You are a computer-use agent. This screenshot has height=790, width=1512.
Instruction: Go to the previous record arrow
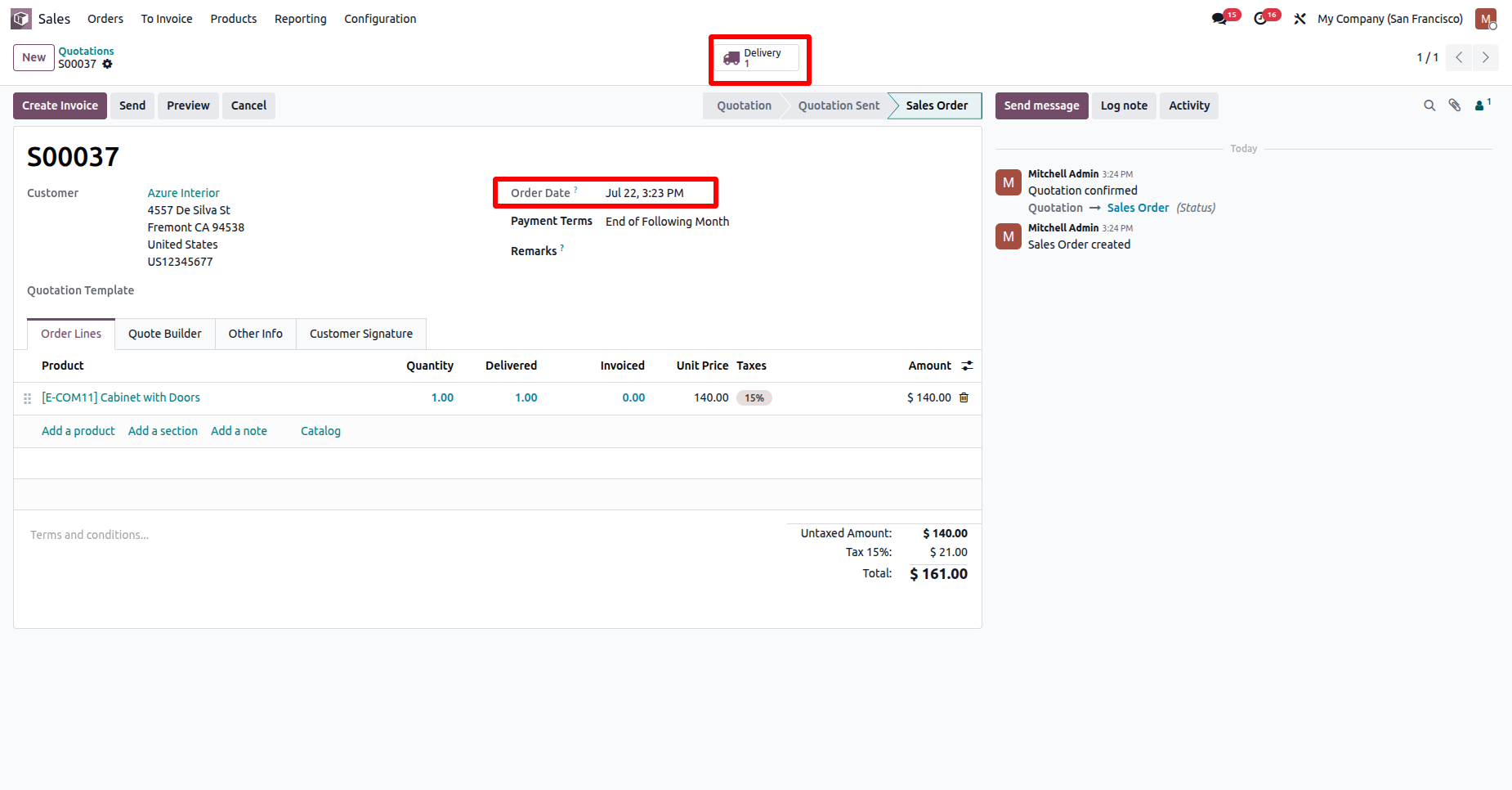click(x=1459, y=57)
